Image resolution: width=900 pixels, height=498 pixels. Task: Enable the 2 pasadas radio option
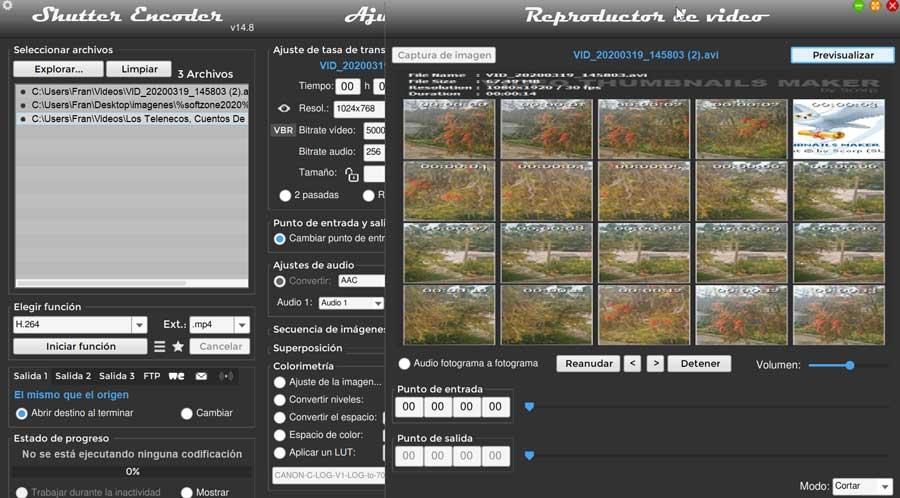(285, 196)
